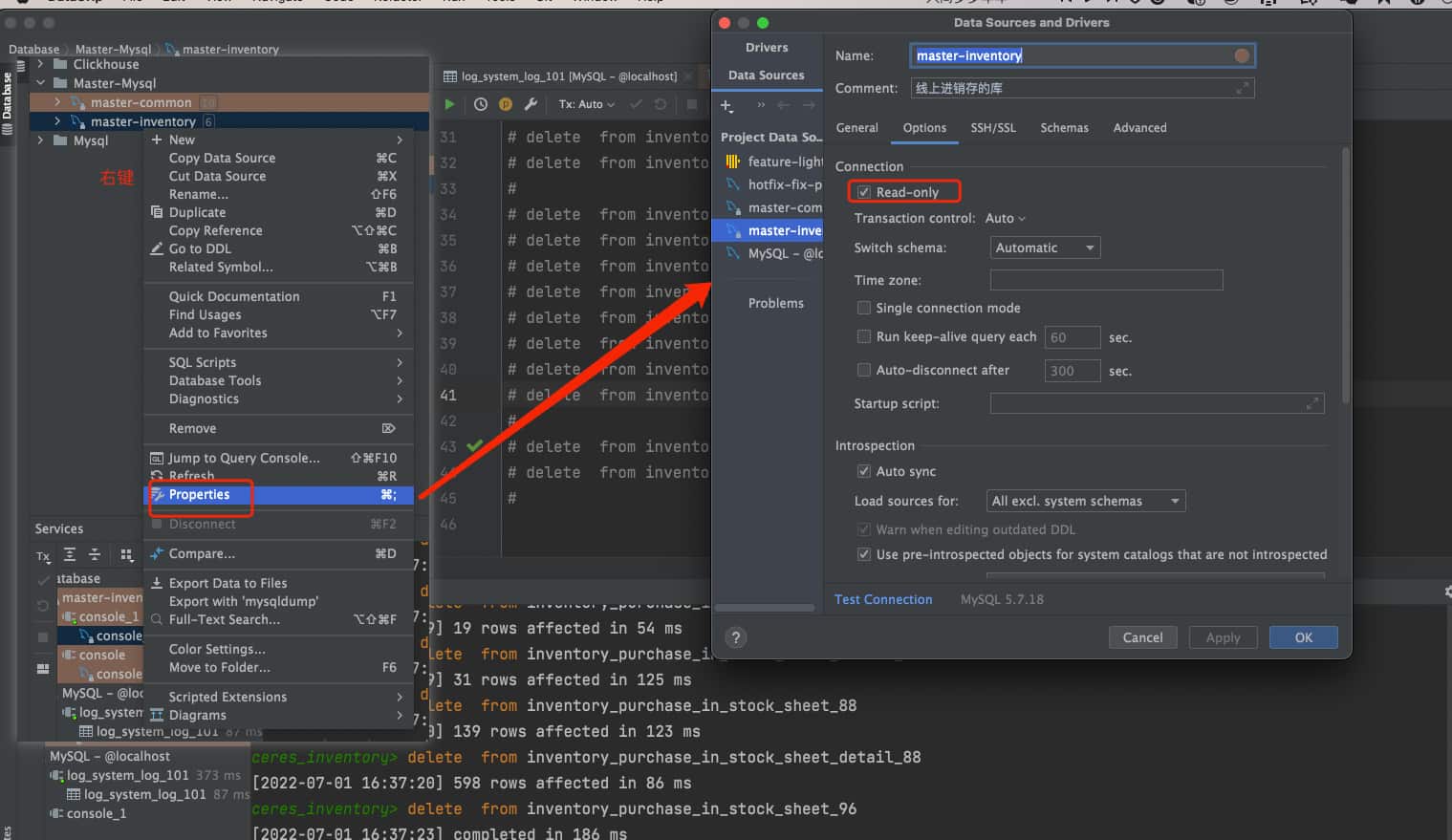The width and height of the screenshot is (1452, 840).
Task: Click the data source color circle in Name field
Action: (x=1242, y=55)
